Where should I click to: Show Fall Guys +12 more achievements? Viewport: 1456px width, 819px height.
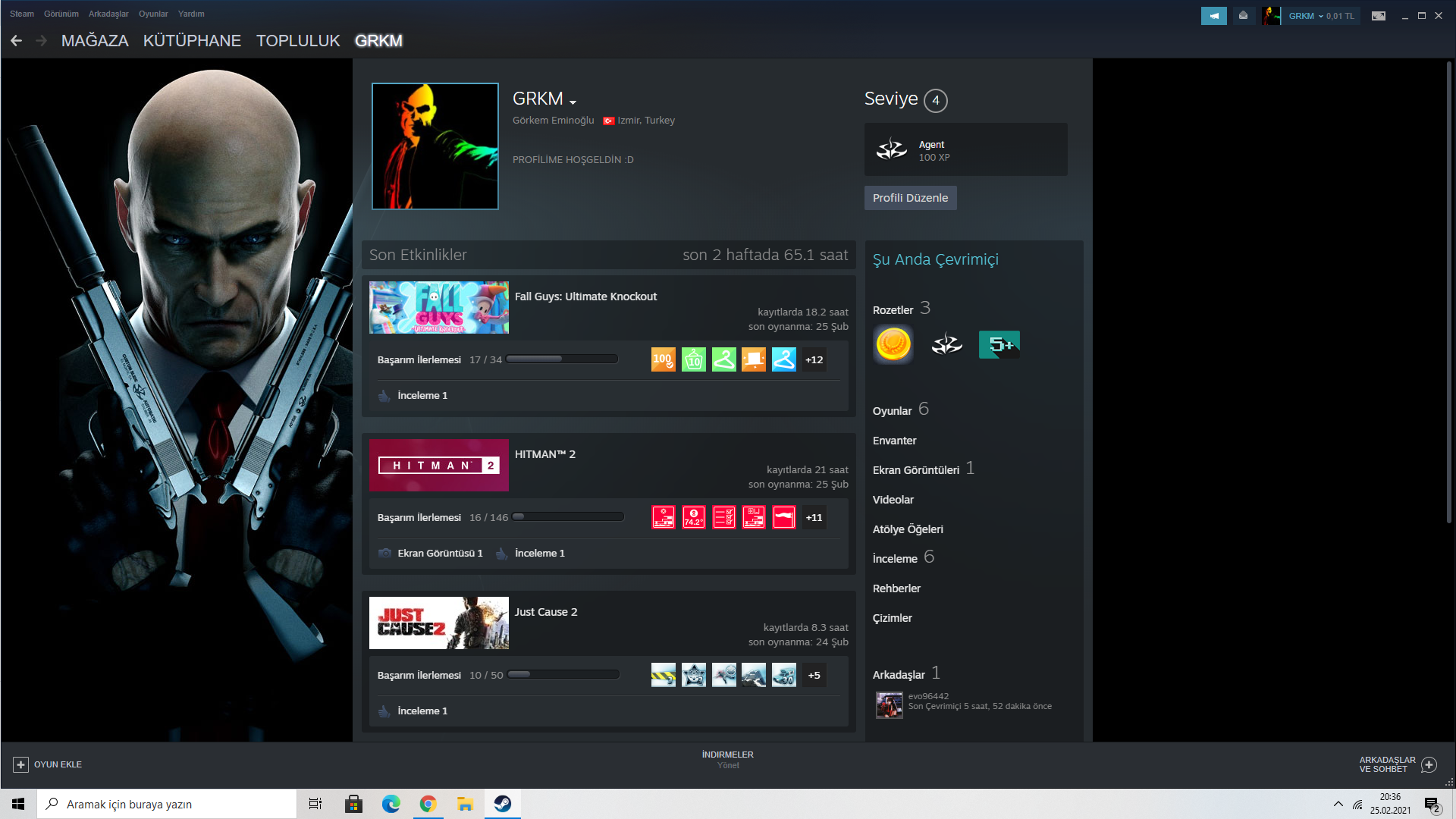pos(814,359)
